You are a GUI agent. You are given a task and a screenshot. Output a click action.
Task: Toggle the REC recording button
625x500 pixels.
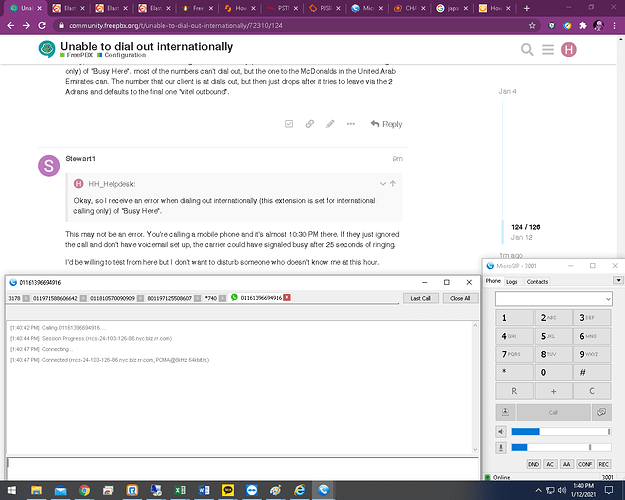(604, 465)
